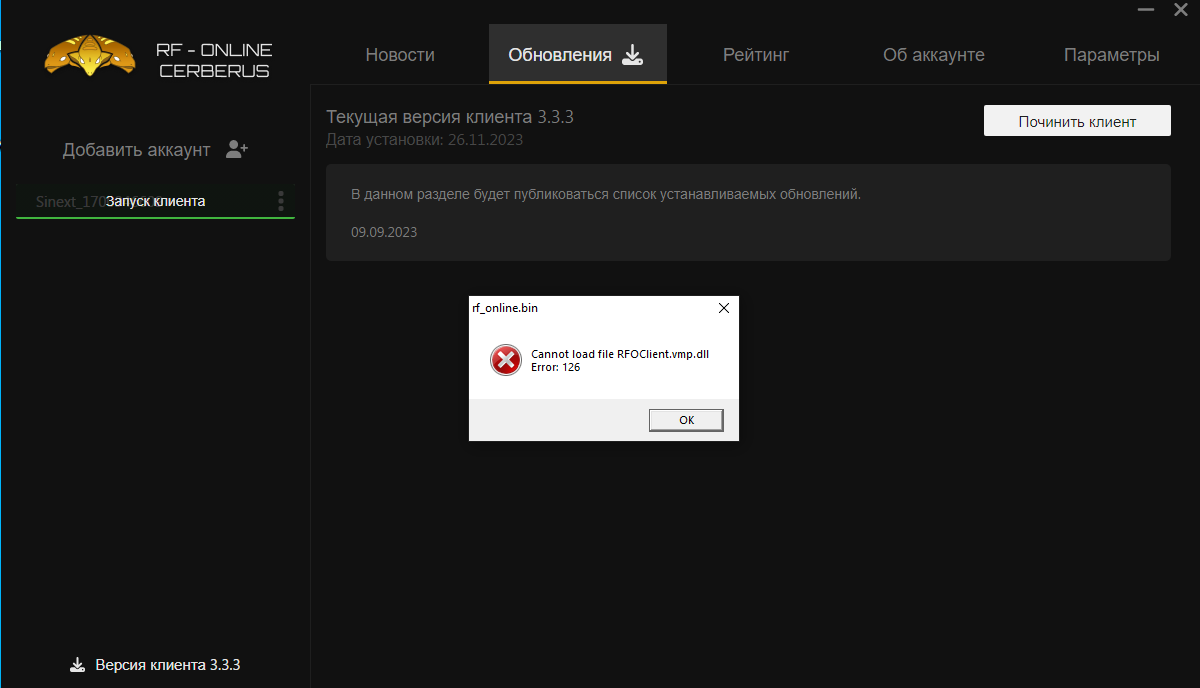This screenshot has width=1200, height=688.
Task: Click the update list description text
Action: tap(606, 194)
